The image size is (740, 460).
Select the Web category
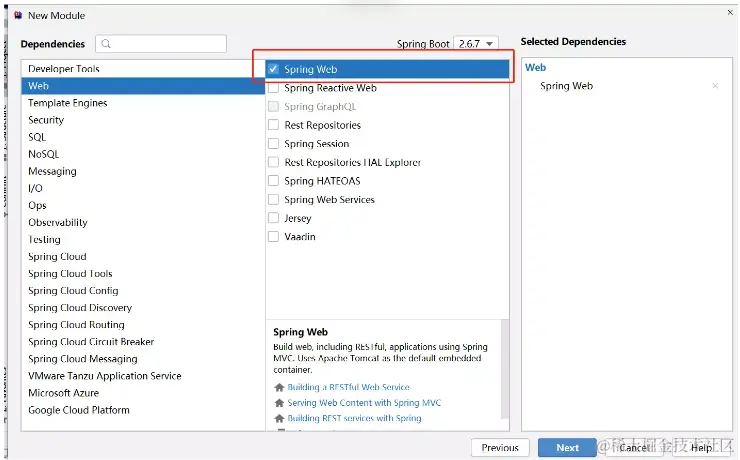point(143,86)
